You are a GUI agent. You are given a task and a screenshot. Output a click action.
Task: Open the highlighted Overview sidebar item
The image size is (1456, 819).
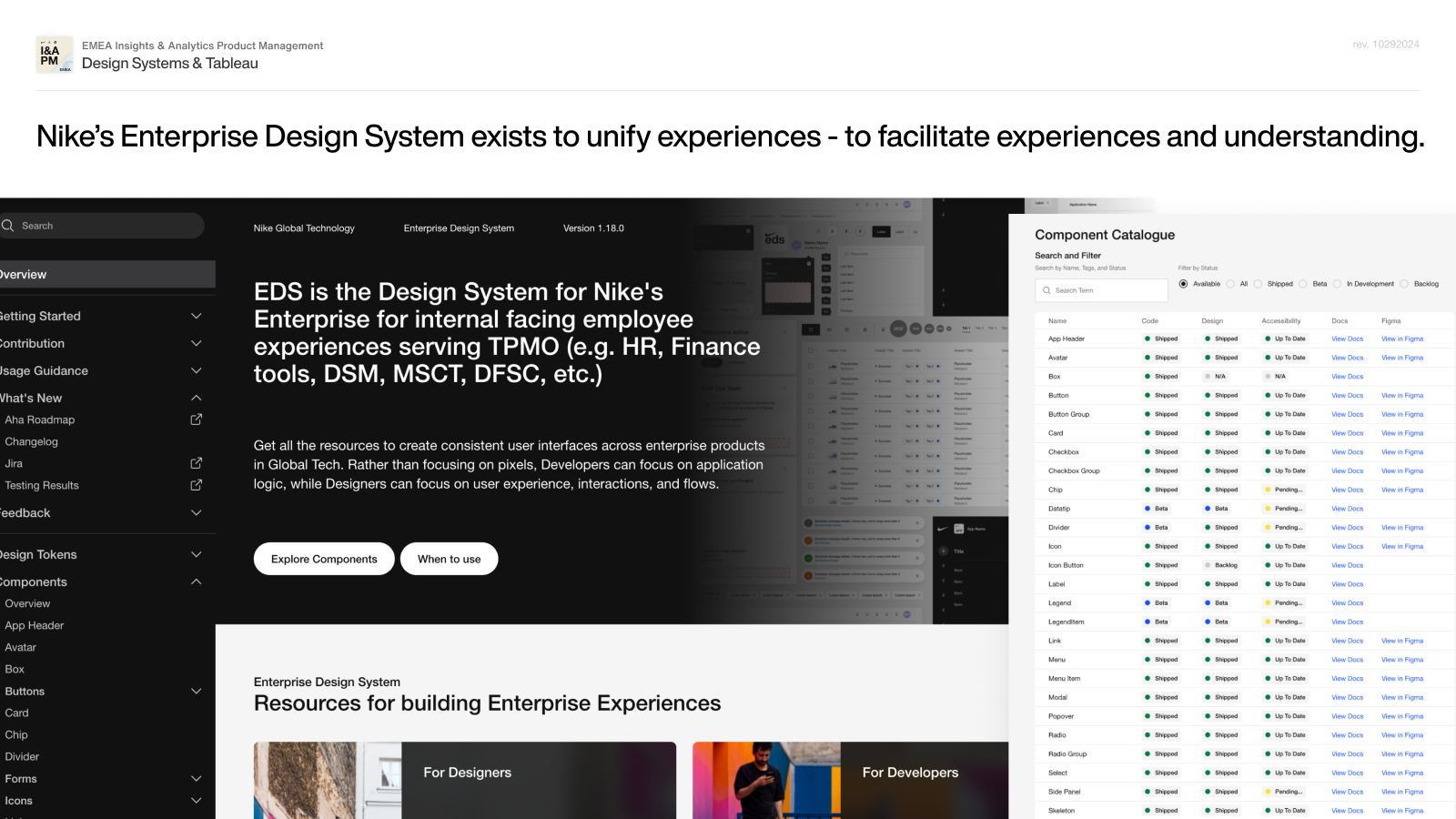coord(107,274)
